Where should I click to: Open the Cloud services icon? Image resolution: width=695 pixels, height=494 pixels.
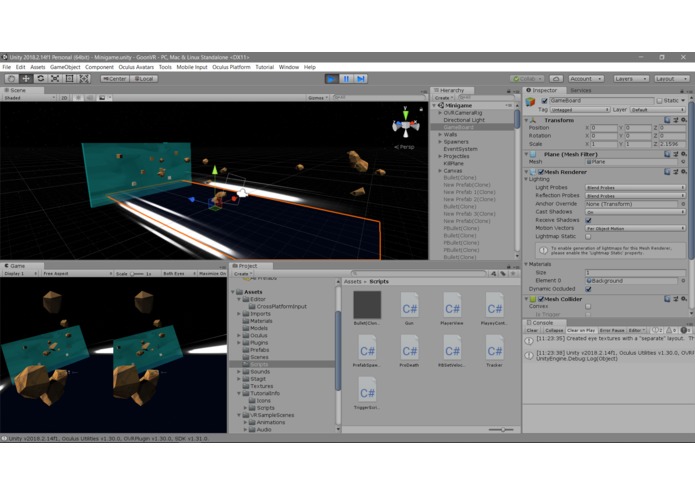556,79
